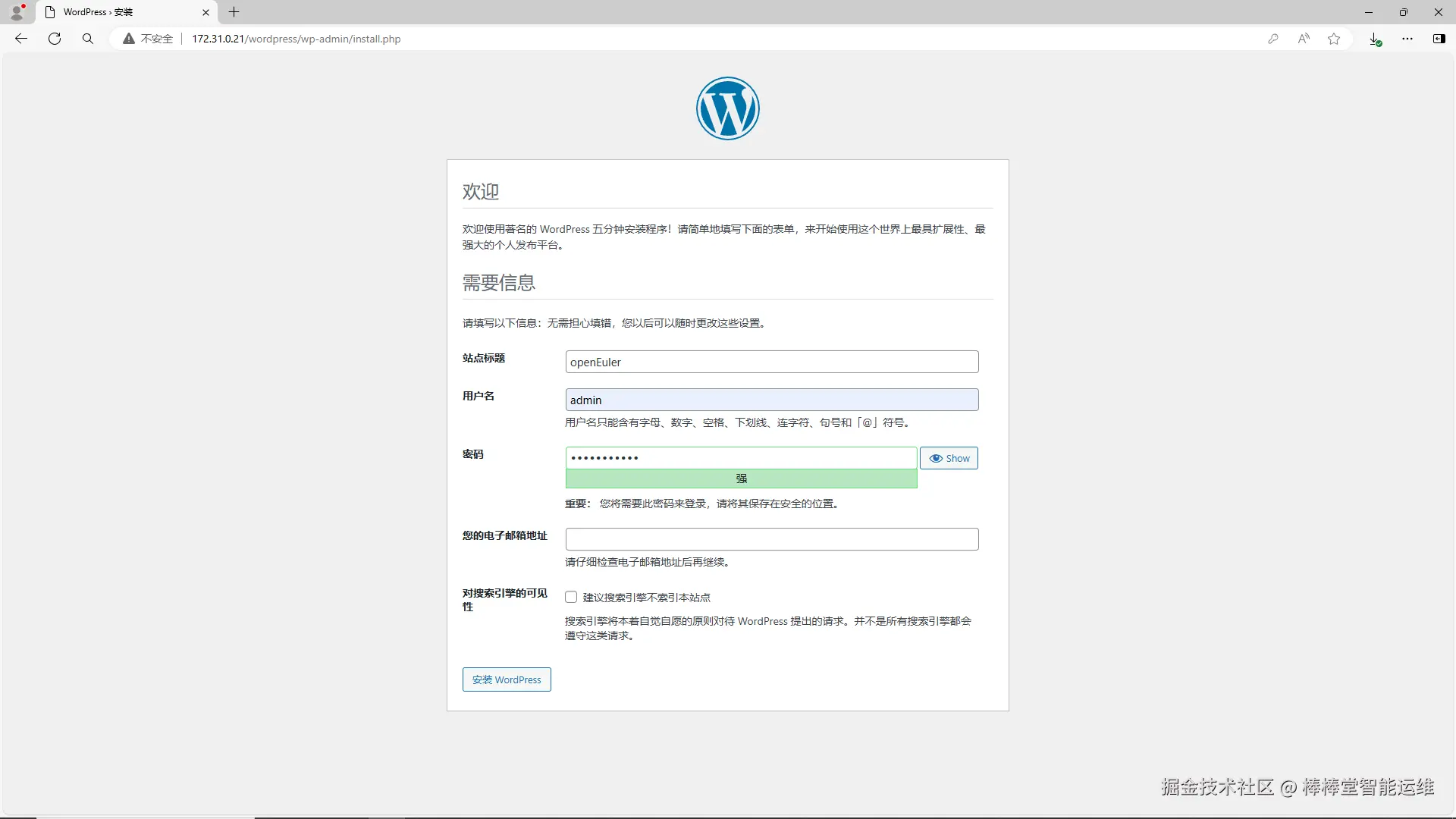Reload the page with refresh icon

pyautogui.click(x=55, y=39)
